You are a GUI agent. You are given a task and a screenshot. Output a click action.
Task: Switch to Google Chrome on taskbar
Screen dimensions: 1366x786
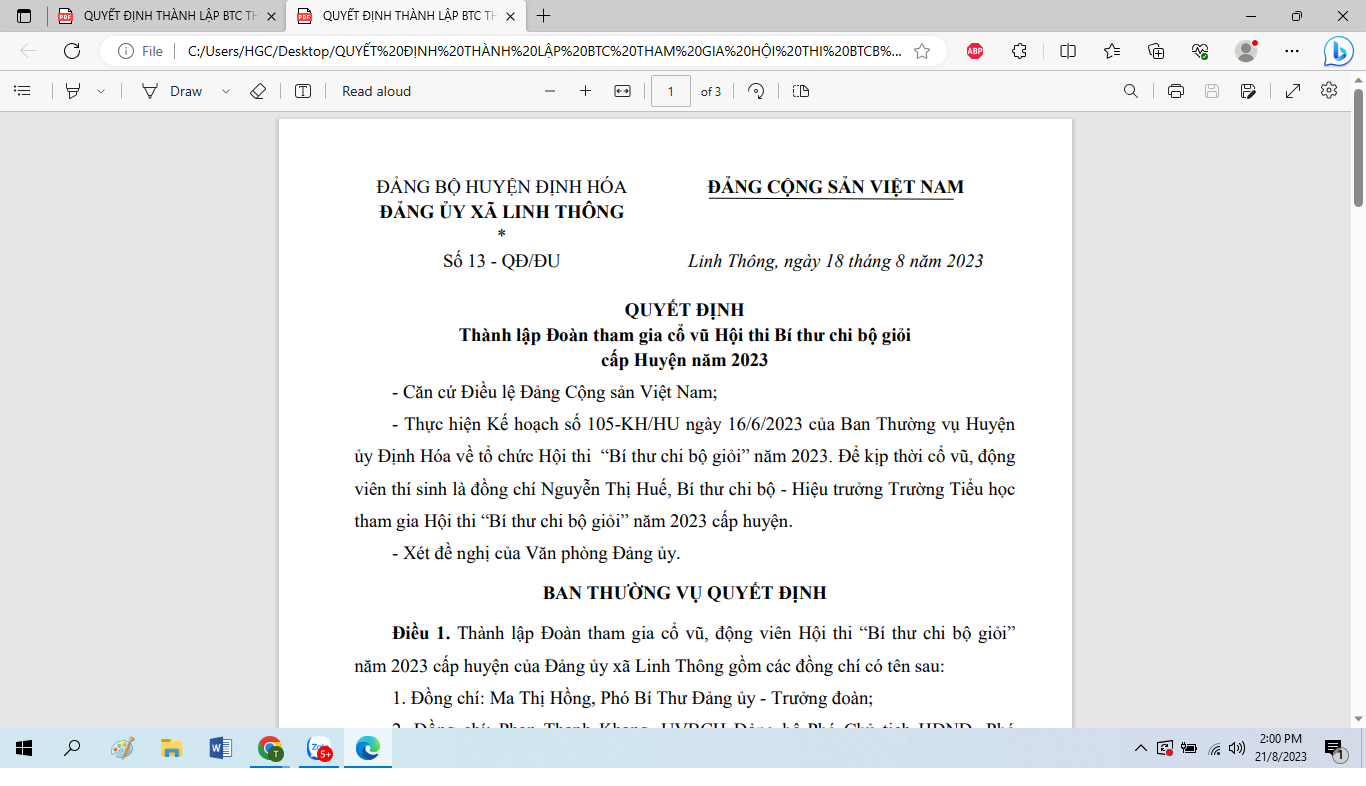[x=270, y=748]
